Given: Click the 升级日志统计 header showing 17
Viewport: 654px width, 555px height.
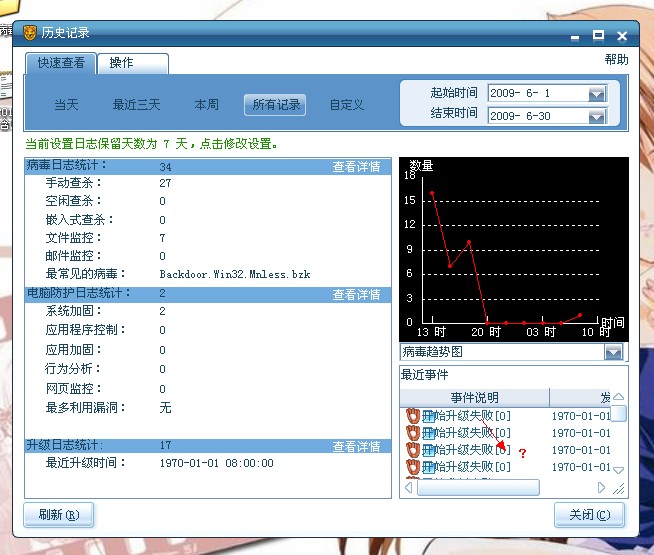Looking at the screenshot, I should [x=208, y=446].
